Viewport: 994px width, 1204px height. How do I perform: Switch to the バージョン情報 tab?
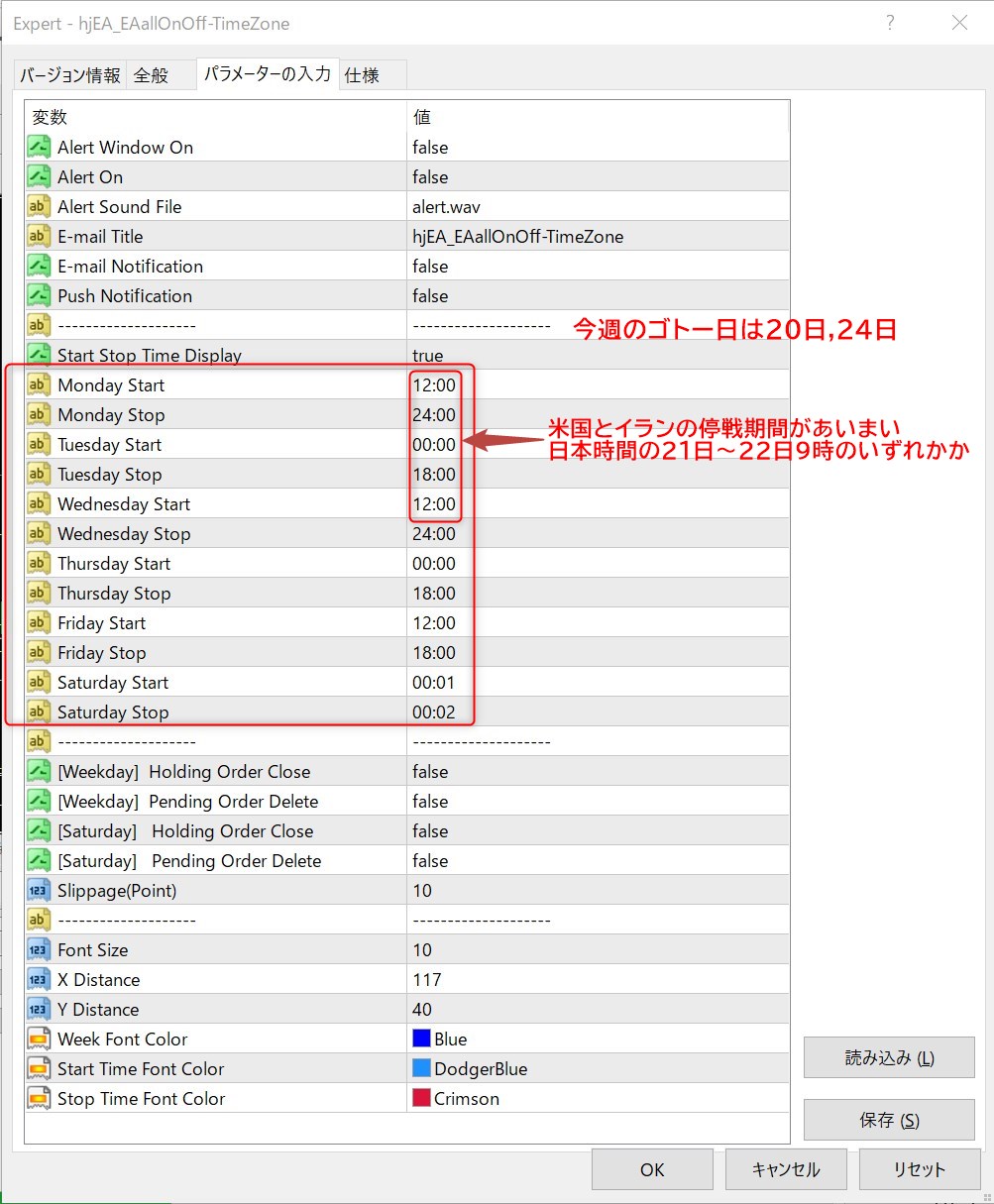point(70,75)
